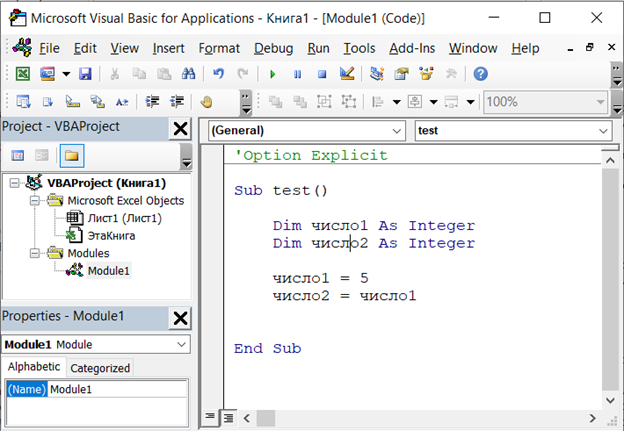Image resolution: width=624 pixels, height=431 pixels.
Task: Open the Tools menu
Action: pos(359,48)
